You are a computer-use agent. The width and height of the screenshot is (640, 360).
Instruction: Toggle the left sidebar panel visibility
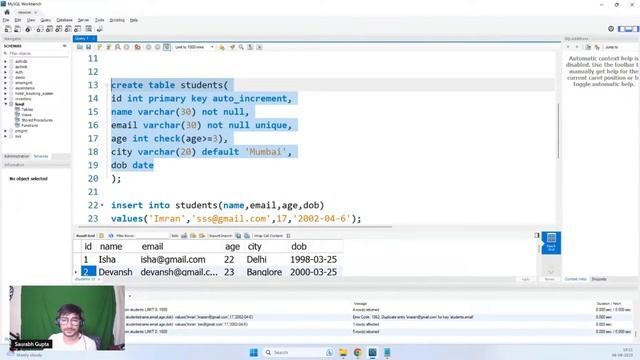tap(621, 29)
